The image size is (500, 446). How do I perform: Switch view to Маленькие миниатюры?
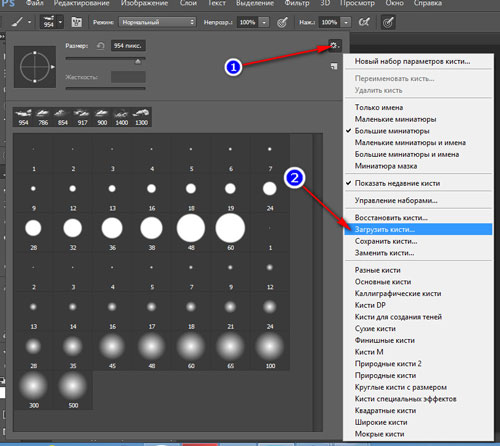418,119
